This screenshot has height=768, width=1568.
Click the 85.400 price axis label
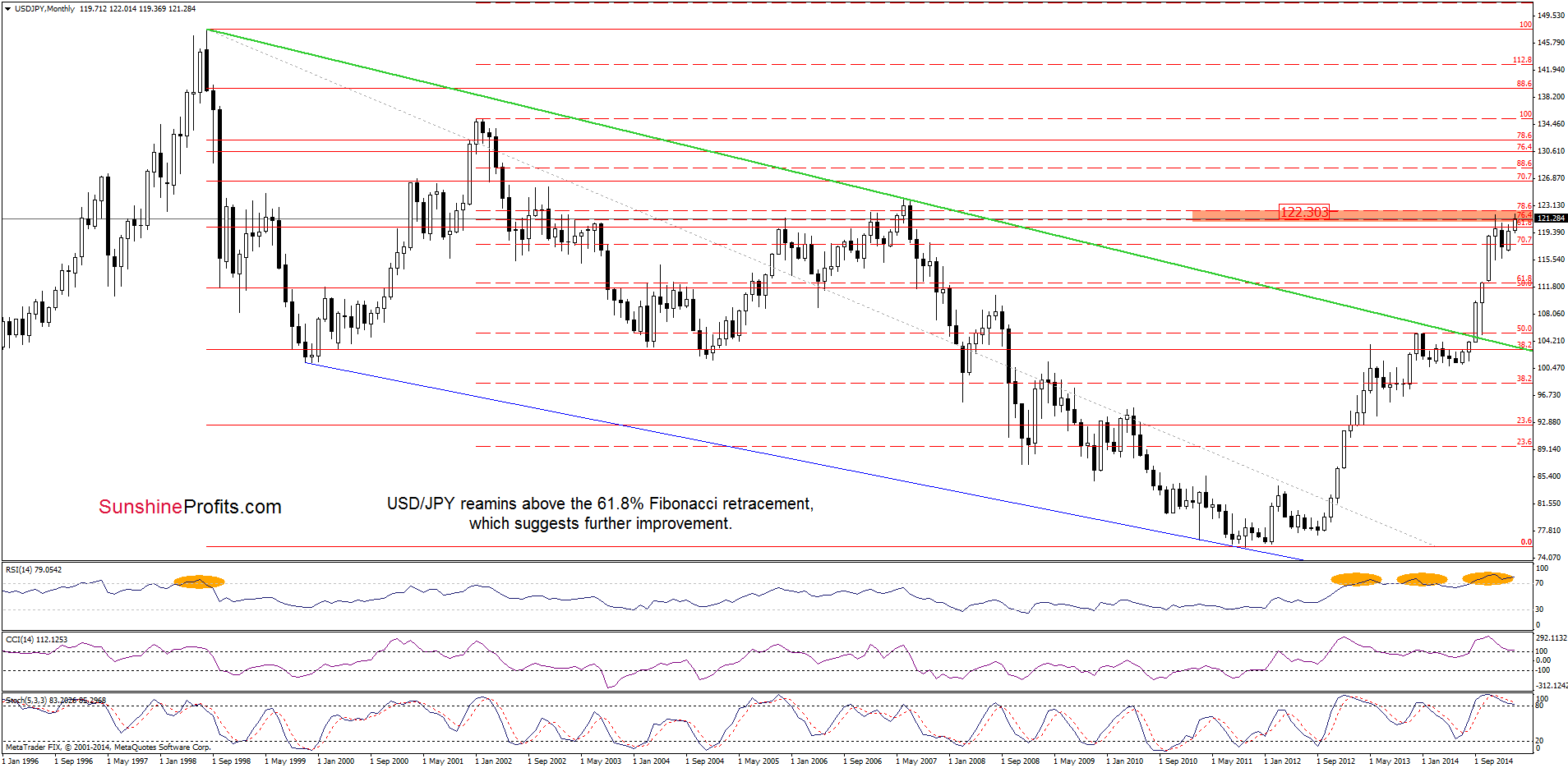pyautogui.click(x=1548, y=476)
